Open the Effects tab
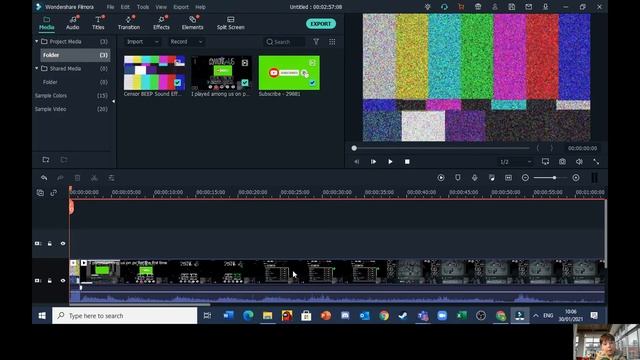Image resolution: width=640 pixels, height=360 pixels. 161,23
